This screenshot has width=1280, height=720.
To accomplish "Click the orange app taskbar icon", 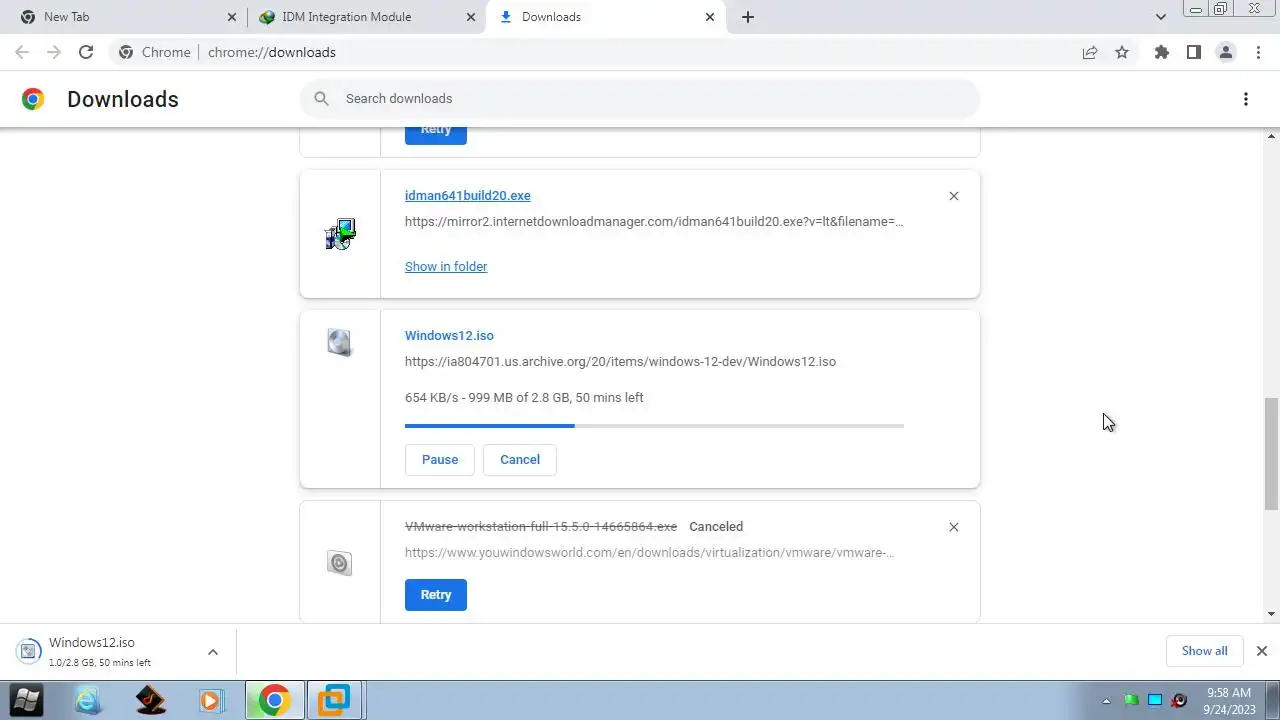I will coord(150,700).
